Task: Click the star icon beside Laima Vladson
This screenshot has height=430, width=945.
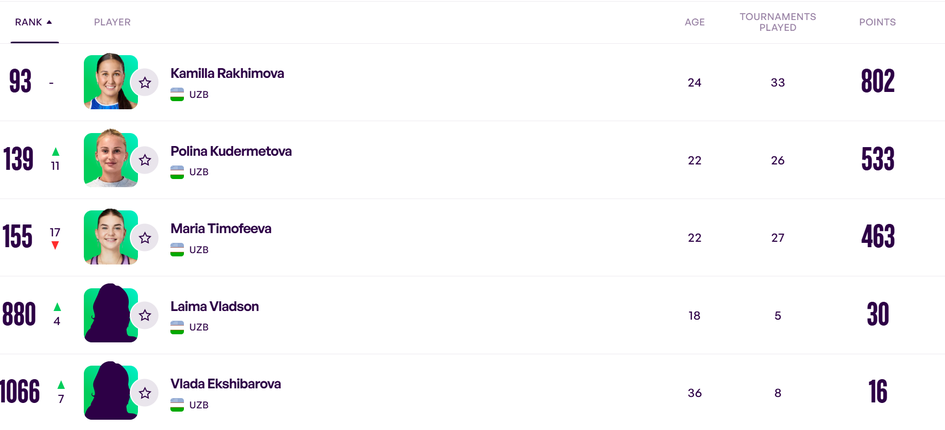Action: point(145,315)
